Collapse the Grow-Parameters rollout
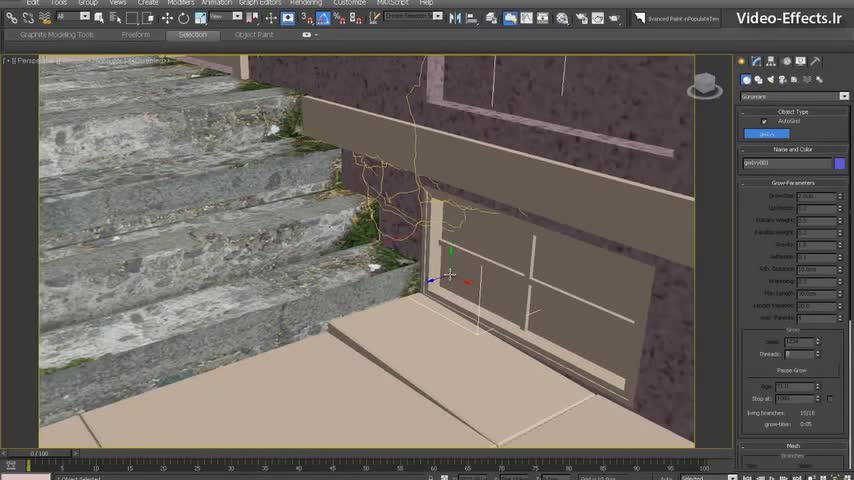The image size is (854, 480). click(x=793, y=183)
